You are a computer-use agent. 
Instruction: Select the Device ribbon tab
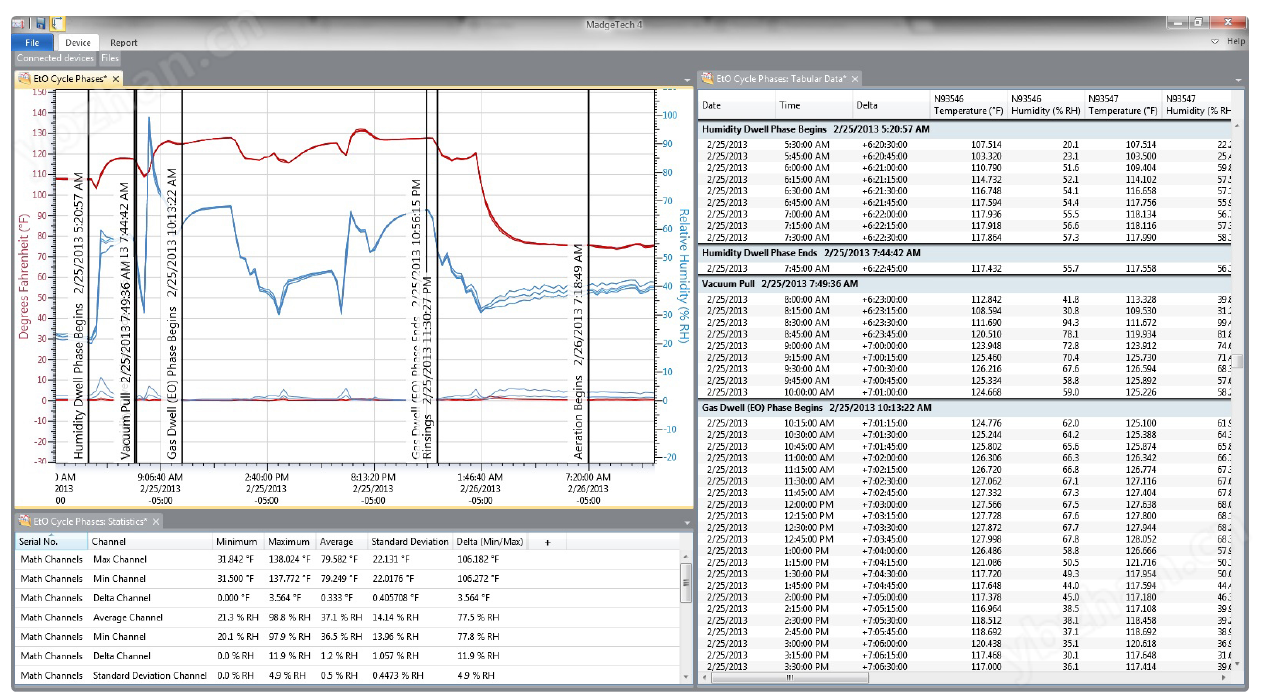(x=77, y=42)
